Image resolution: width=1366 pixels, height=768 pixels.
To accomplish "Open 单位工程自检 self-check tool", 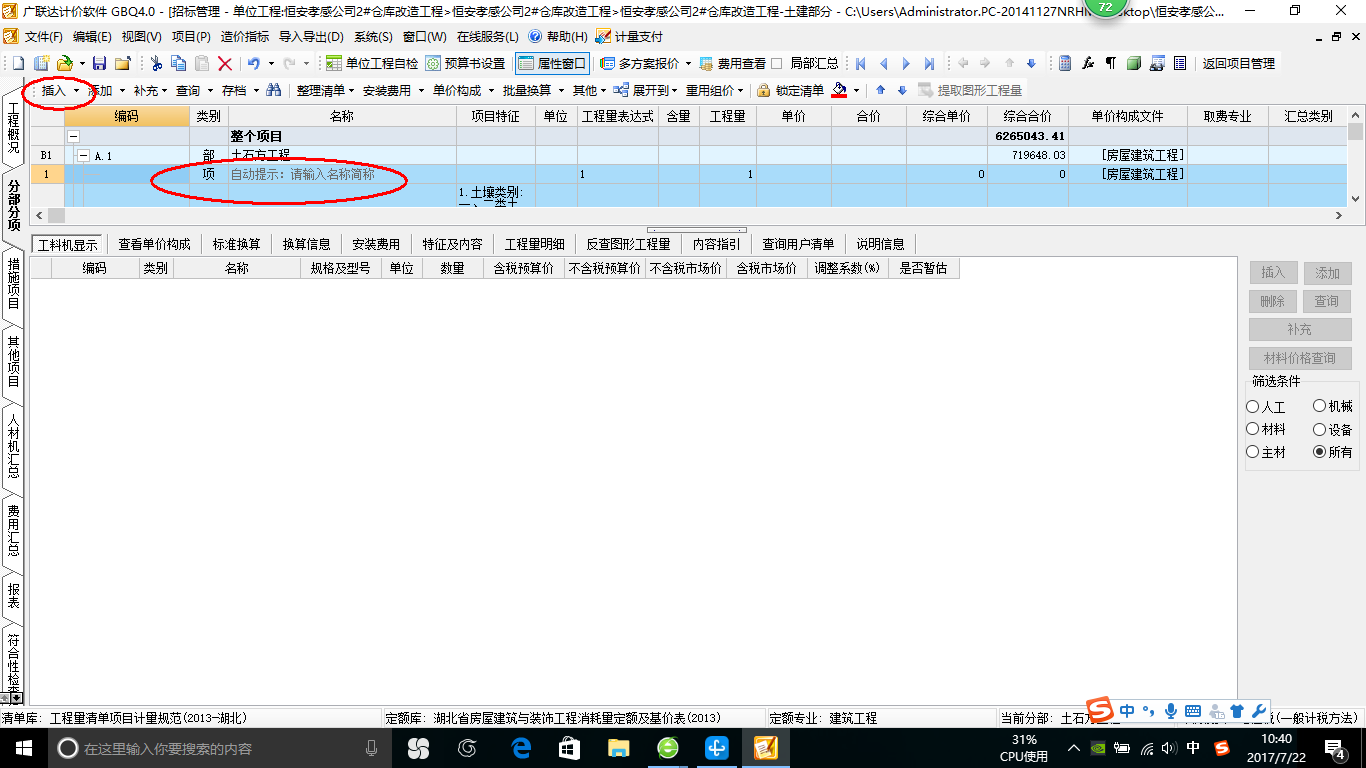I will (x=372, y=63).
